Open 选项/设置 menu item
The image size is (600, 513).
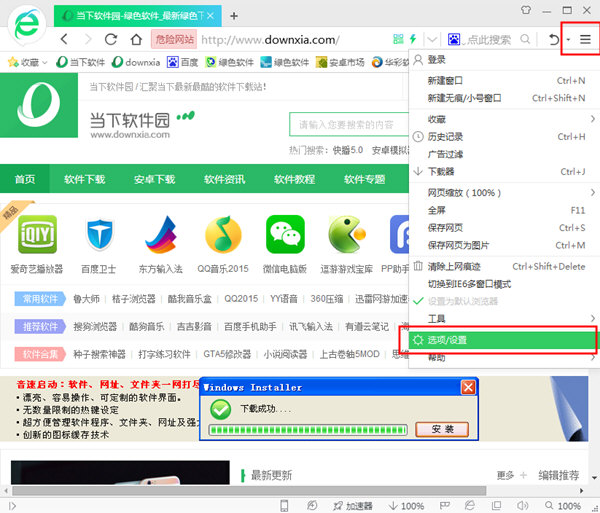pos(502,340)
